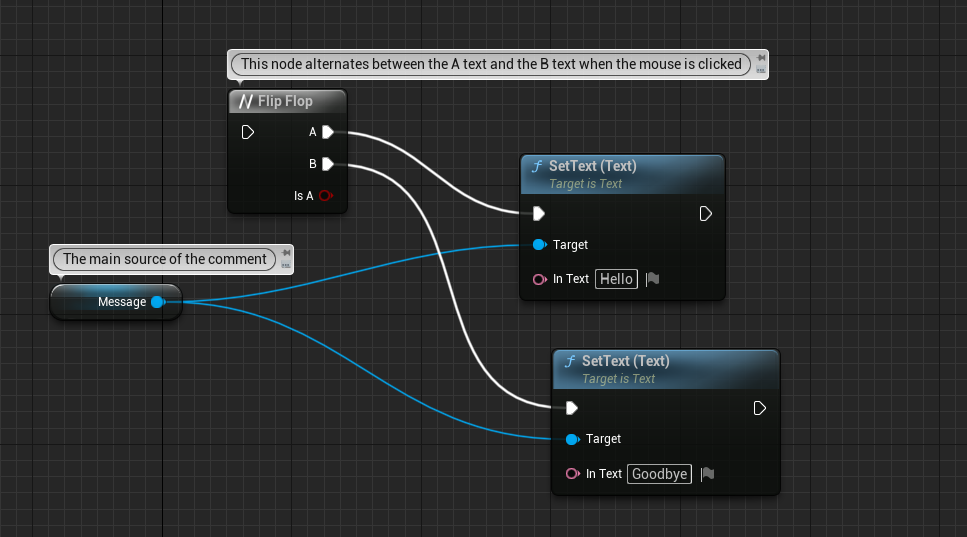This screenshot has height=537, width=967.
Task: Select the Flip Flop node title
Action: click(287, 101)
